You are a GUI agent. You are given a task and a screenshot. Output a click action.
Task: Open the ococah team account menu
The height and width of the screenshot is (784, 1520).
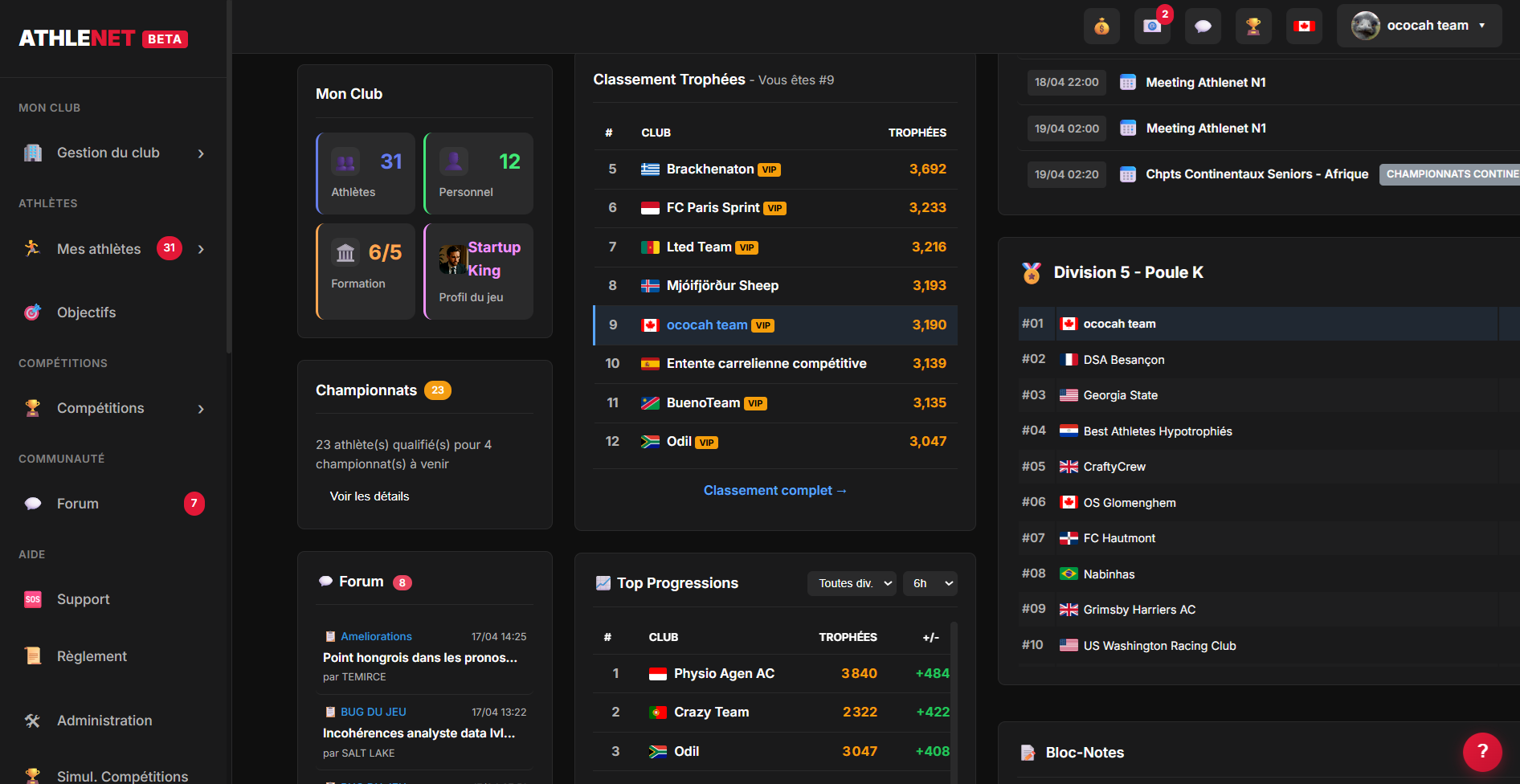coord(1419,25)
